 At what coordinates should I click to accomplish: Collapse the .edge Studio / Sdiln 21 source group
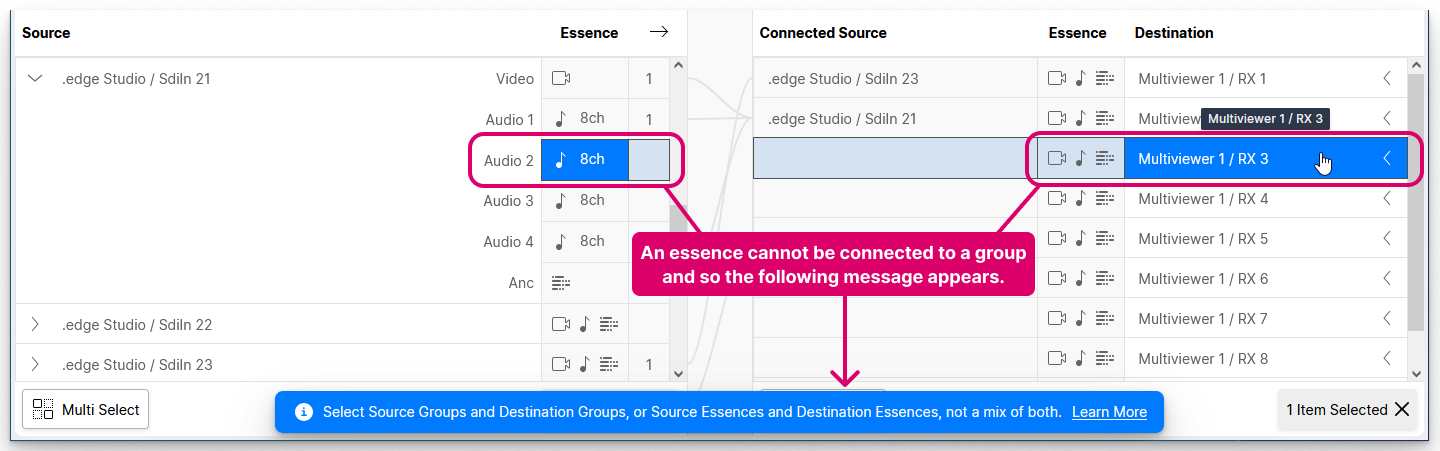click(36, 79)
